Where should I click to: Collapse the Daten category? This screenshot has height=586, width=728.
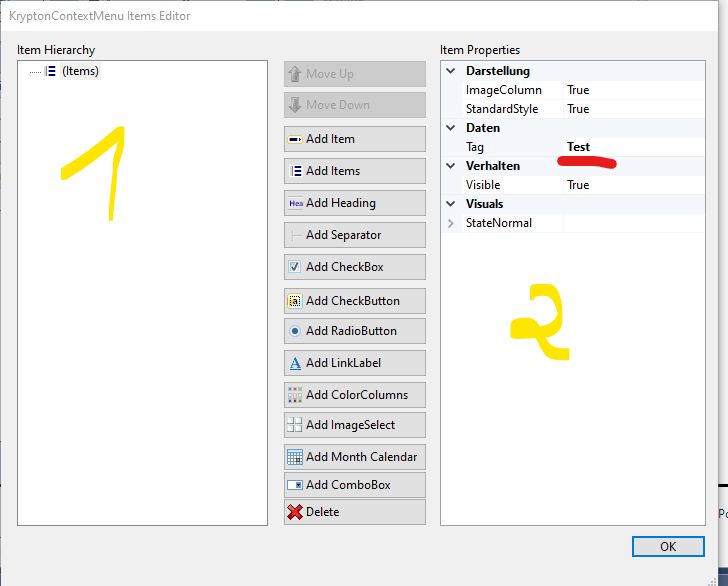coord(450,128)
